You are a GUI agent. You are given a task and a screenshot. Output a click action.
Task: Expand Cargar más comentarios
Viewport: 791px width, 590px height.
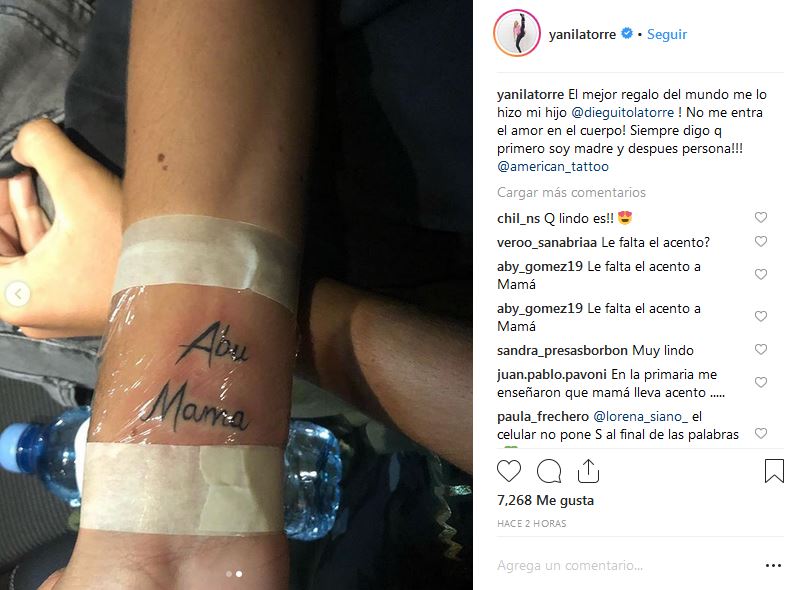(x=571, y=192)
